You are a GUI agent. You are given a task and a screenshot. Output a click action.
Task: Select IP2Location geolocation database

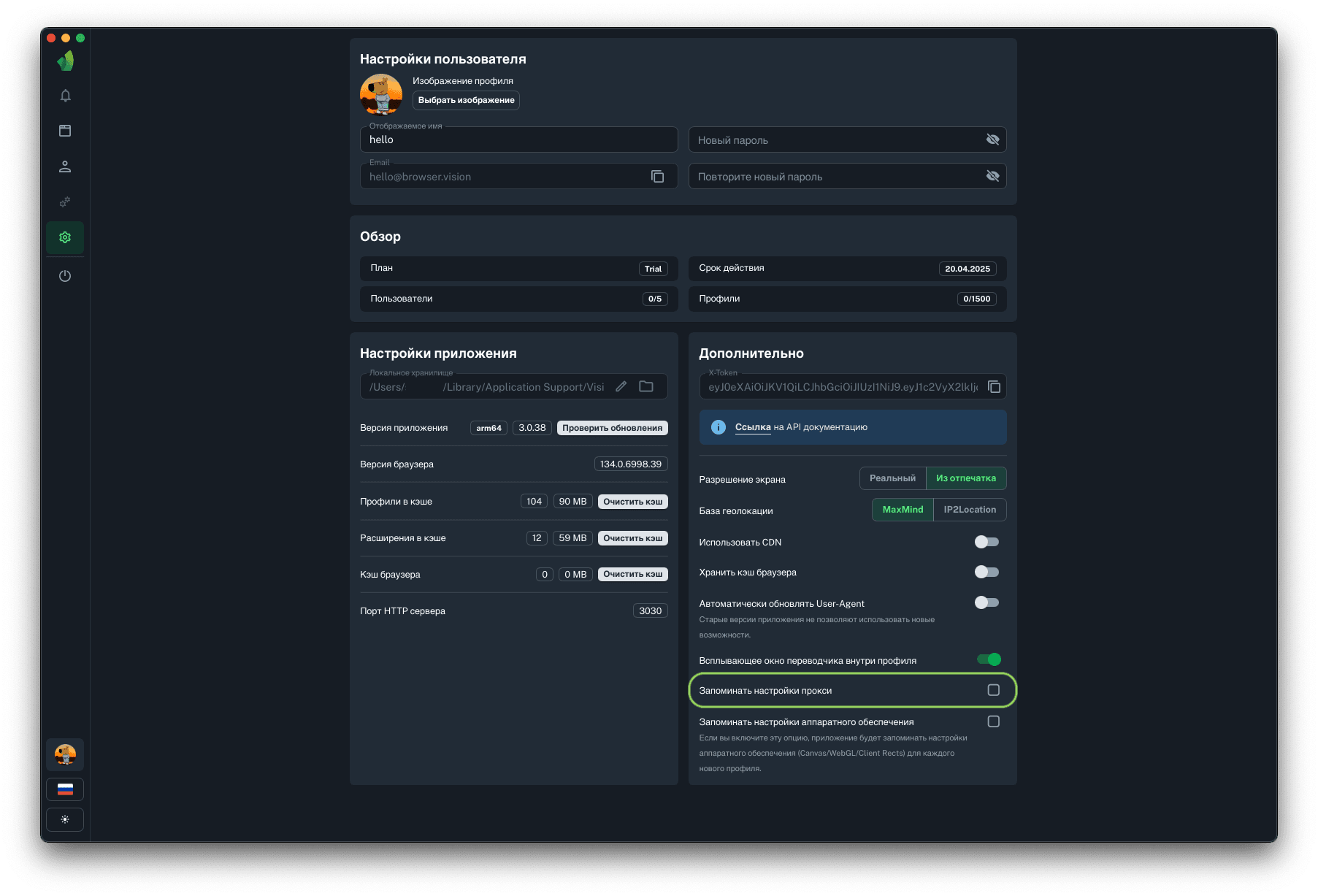click(969, 510)
